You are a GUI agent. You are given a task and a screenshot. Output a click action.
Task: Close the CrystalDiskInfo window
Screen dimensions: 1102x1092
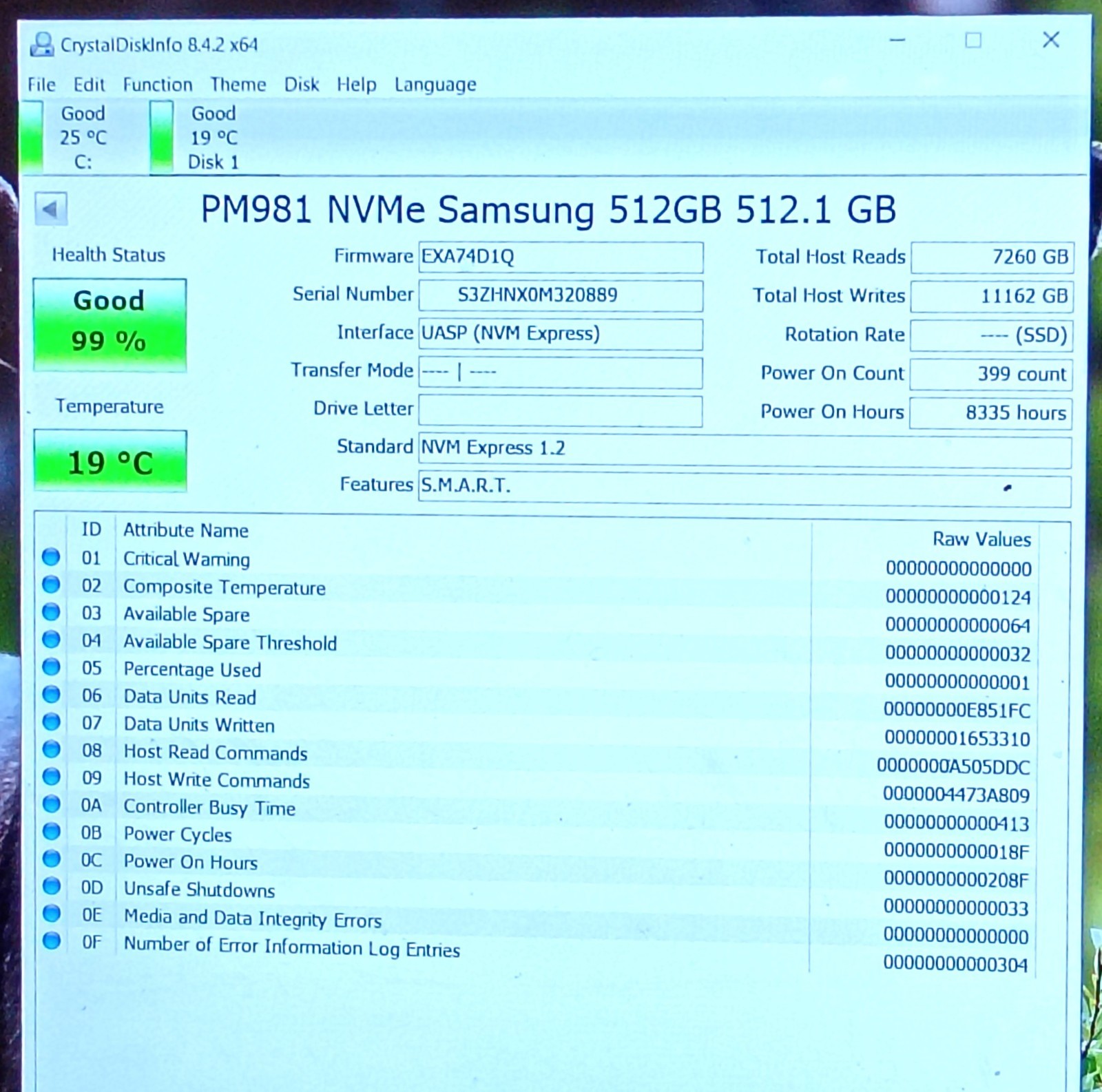coord(1051,40)
